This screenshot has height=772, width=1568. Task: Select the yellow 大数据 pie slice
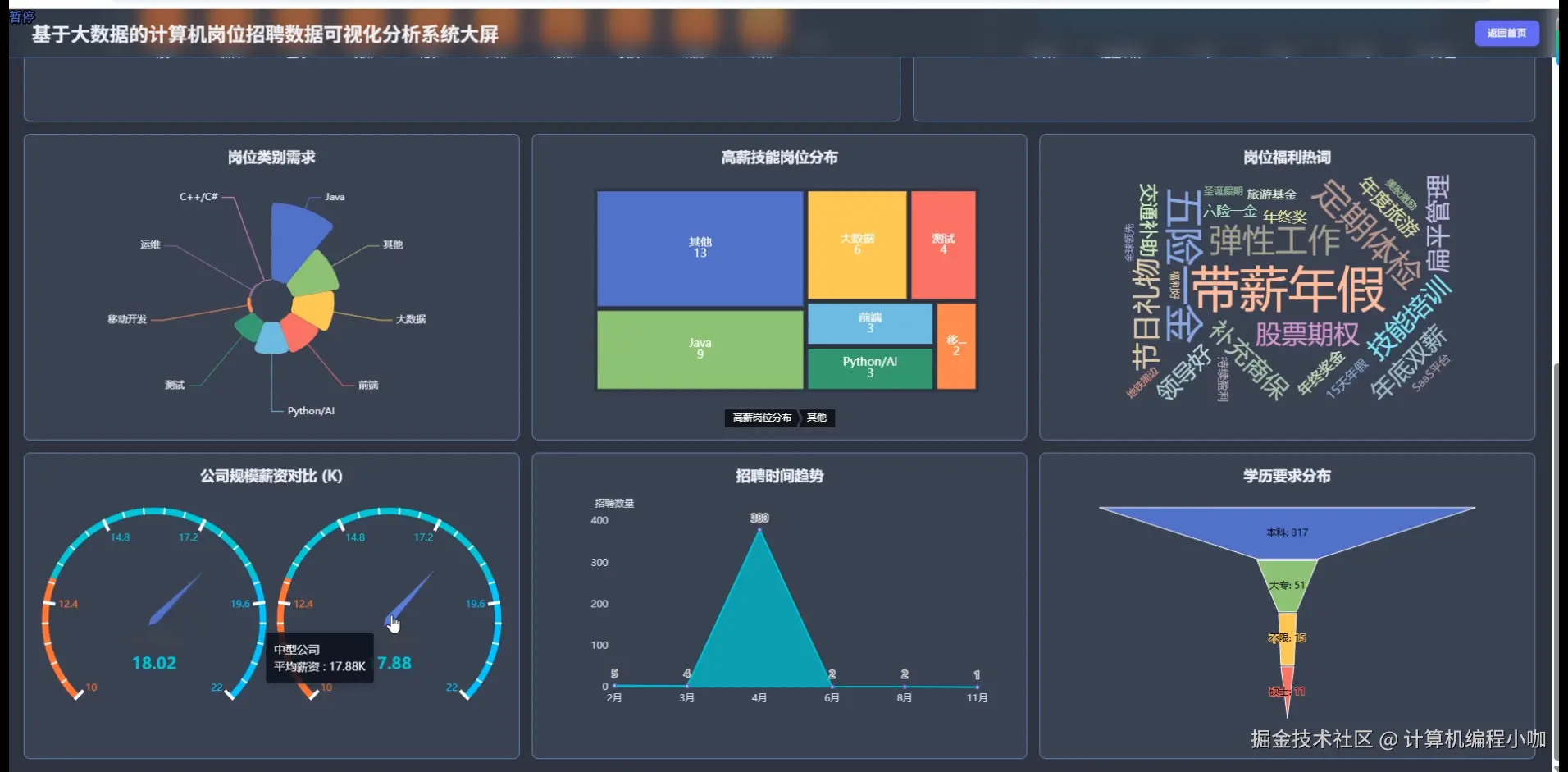(316, 310)
